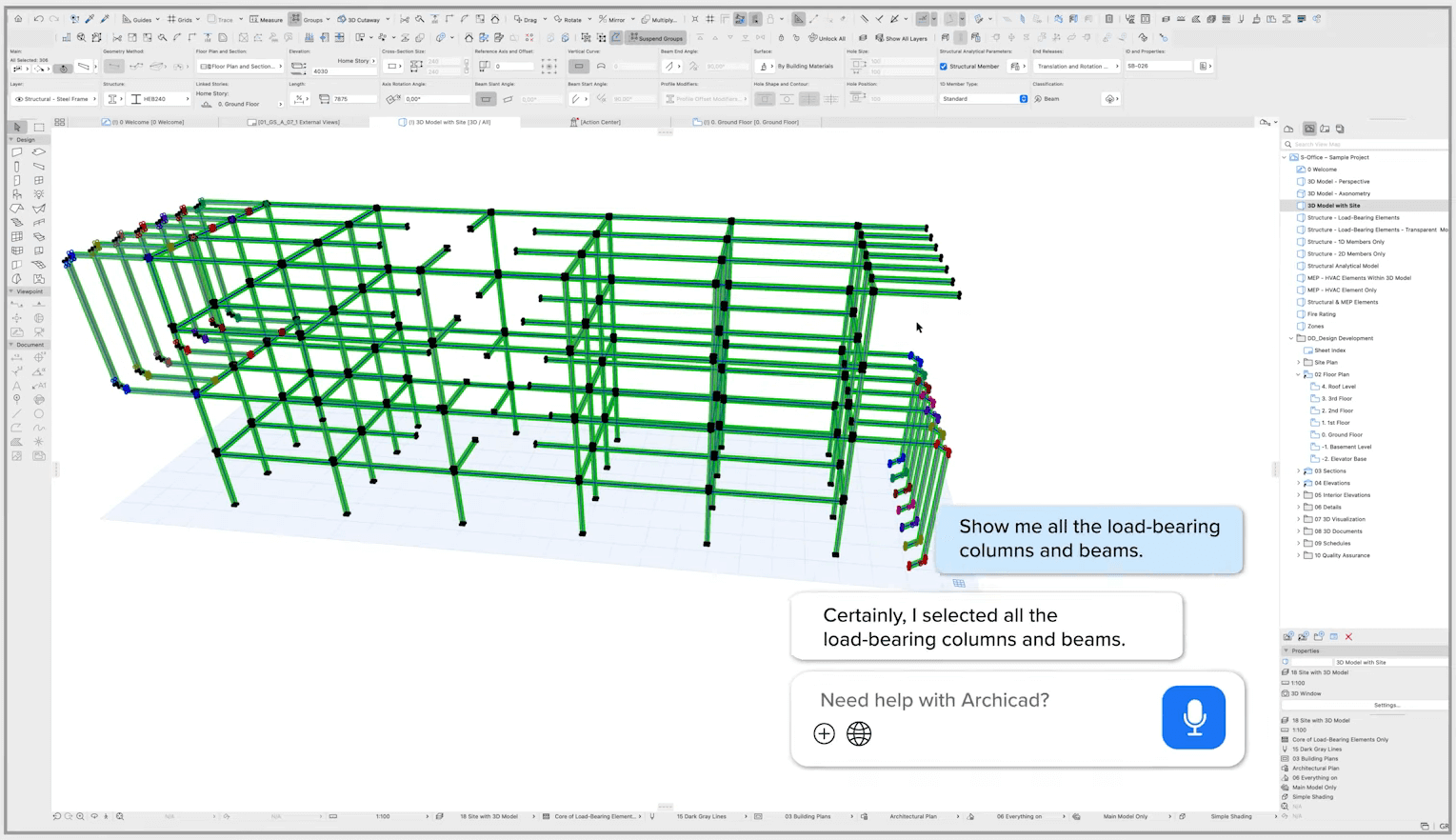
Task: Open the Grids dropdown
Action: [x=184, y=19]
